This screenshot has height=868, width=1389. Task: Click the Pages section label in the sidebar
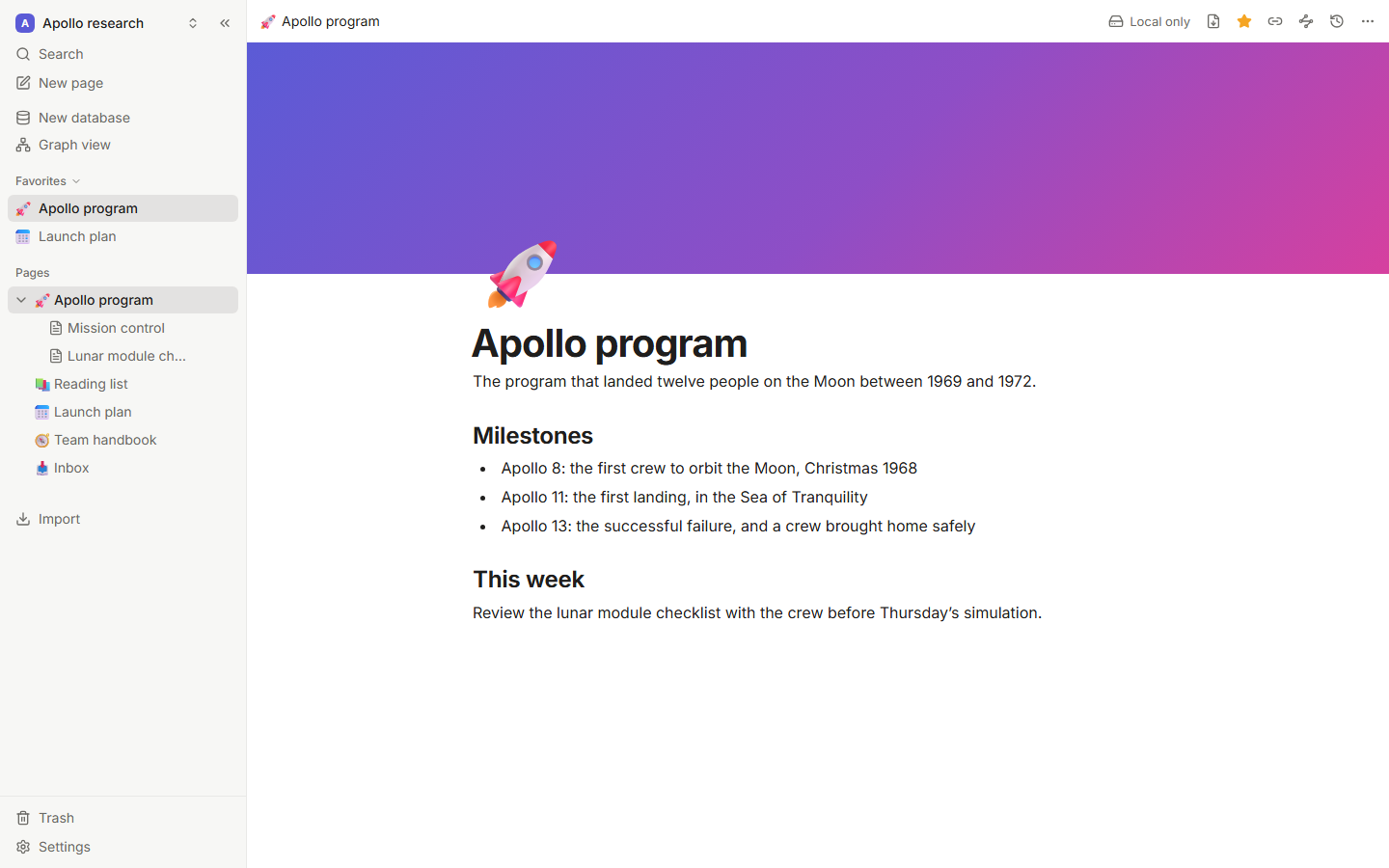[x=33, y=273]
